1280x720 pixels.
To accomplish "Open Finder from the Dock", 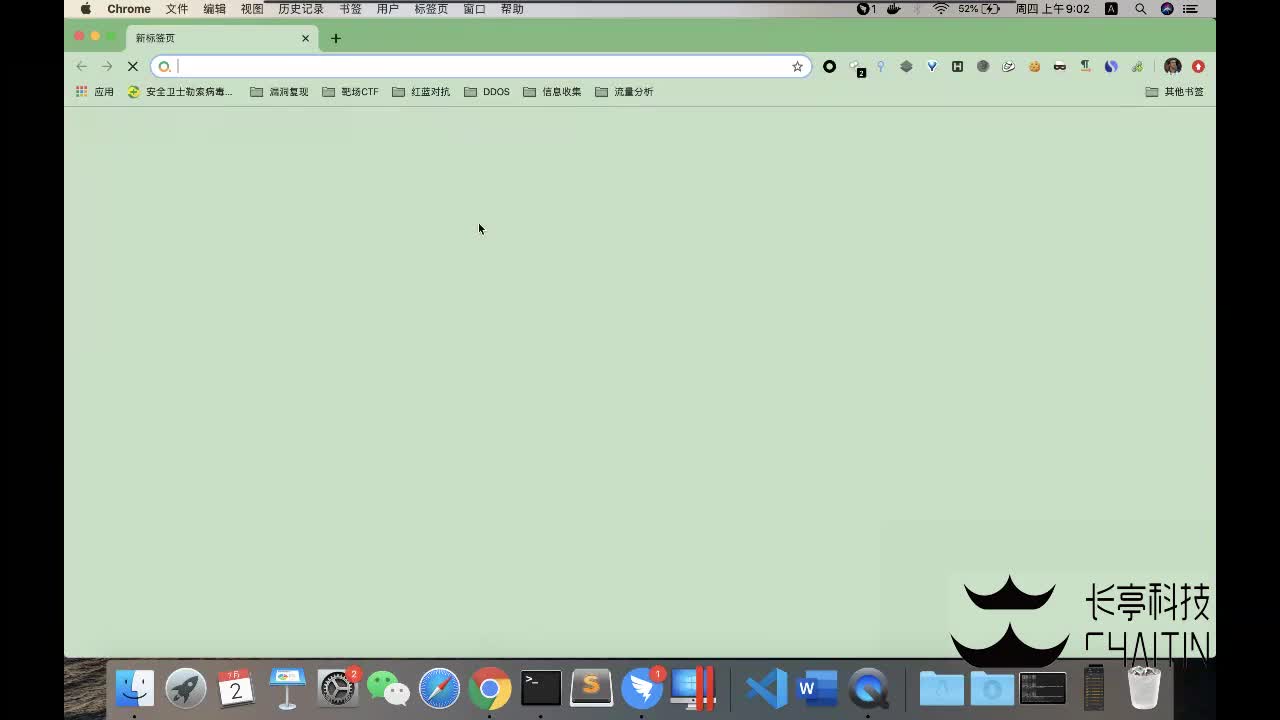I will pyautogui.click(x=135, y=688).
